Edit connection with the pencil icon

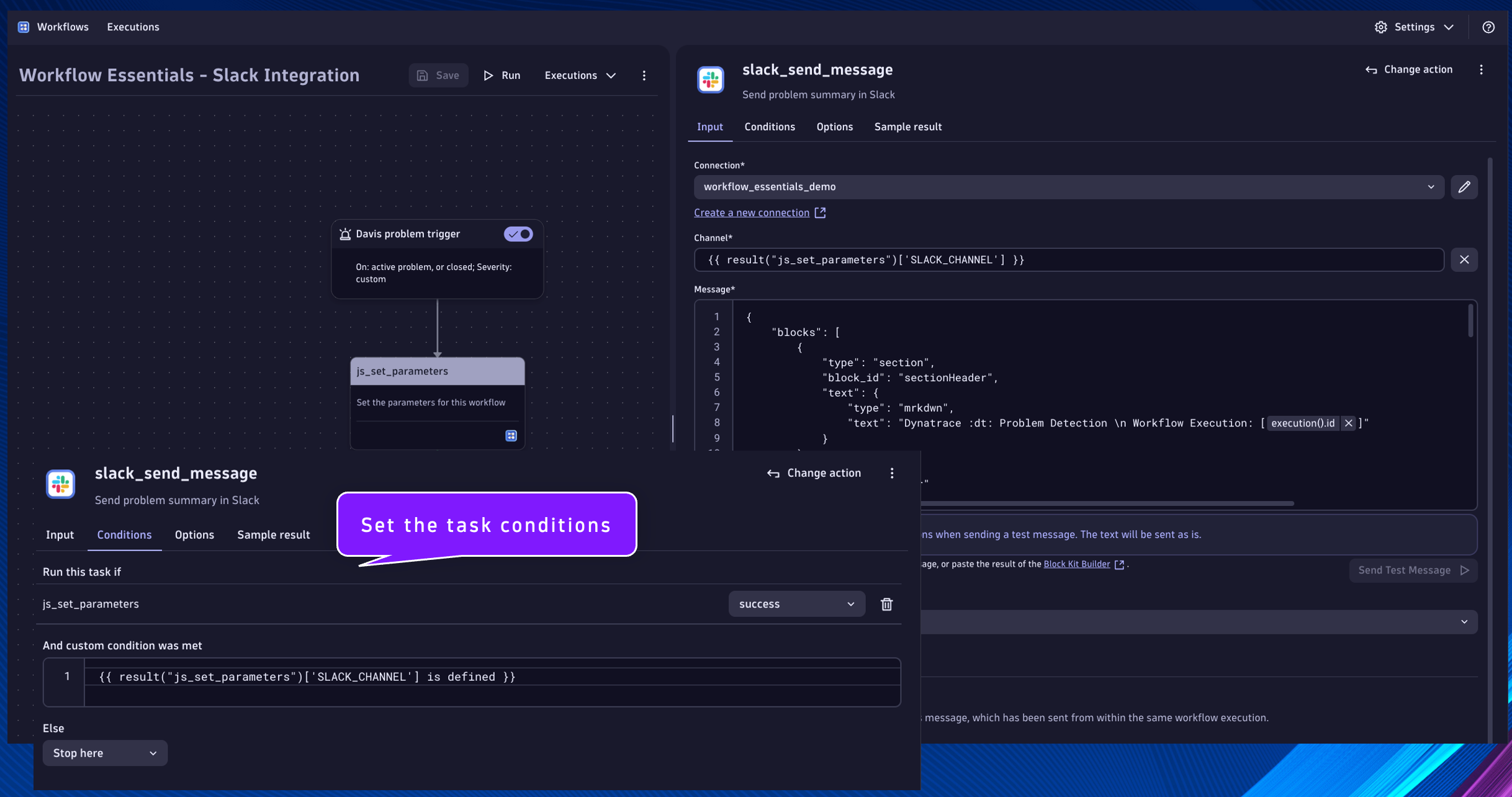[1464, 187]
